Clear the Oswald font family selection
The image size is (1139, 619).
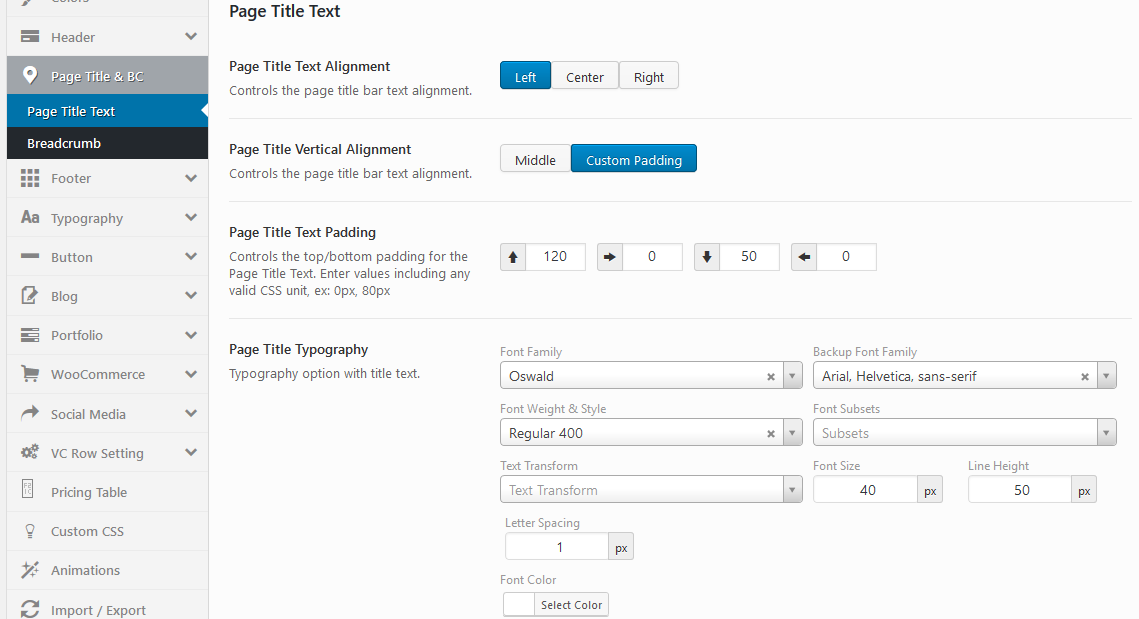click(x=771, y=376)
